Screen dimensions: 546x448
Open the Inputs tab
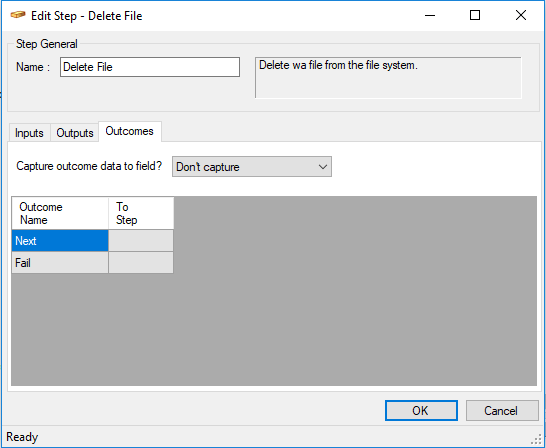[x=29, y=133]
